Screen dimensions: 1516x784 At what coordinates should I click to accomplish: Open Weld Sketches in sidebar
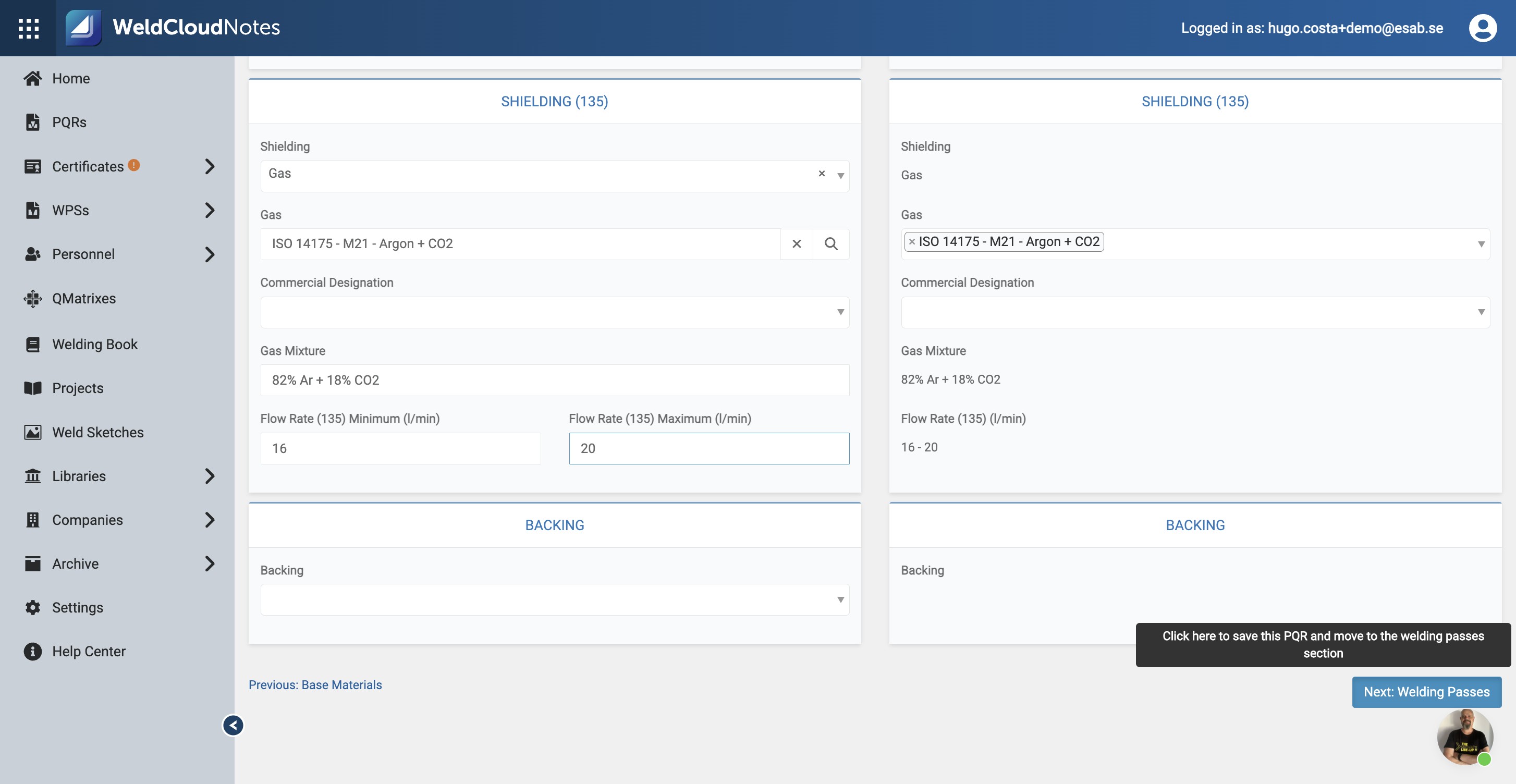pyautogui.click(x=97, y=432)
